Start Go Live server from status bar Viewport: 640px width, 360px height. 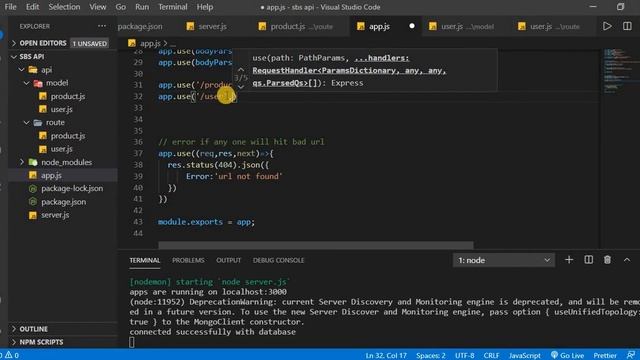click(x=567, y=355)
